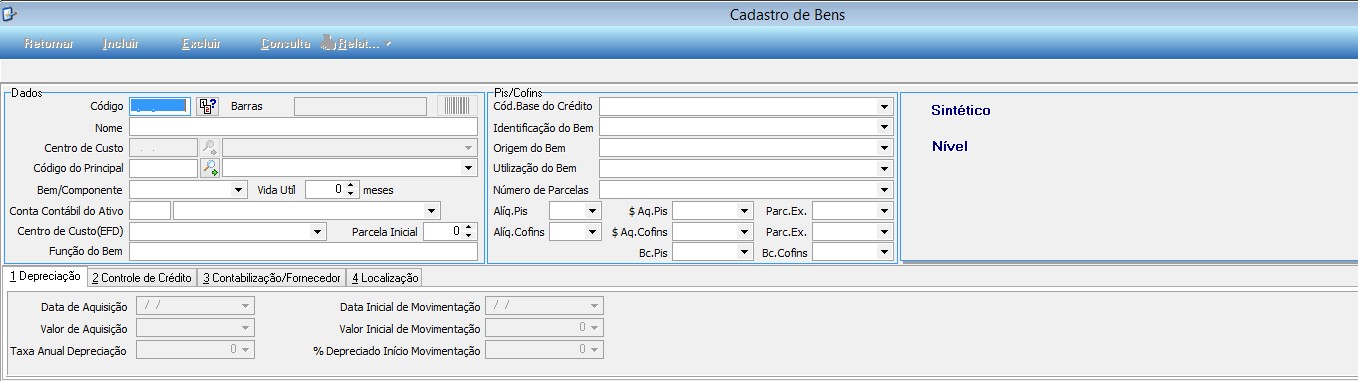Screen dimensions: 1358x381
Task: Select the 3 Contabilização/Fornecedor tab
Action: point(272,278)
